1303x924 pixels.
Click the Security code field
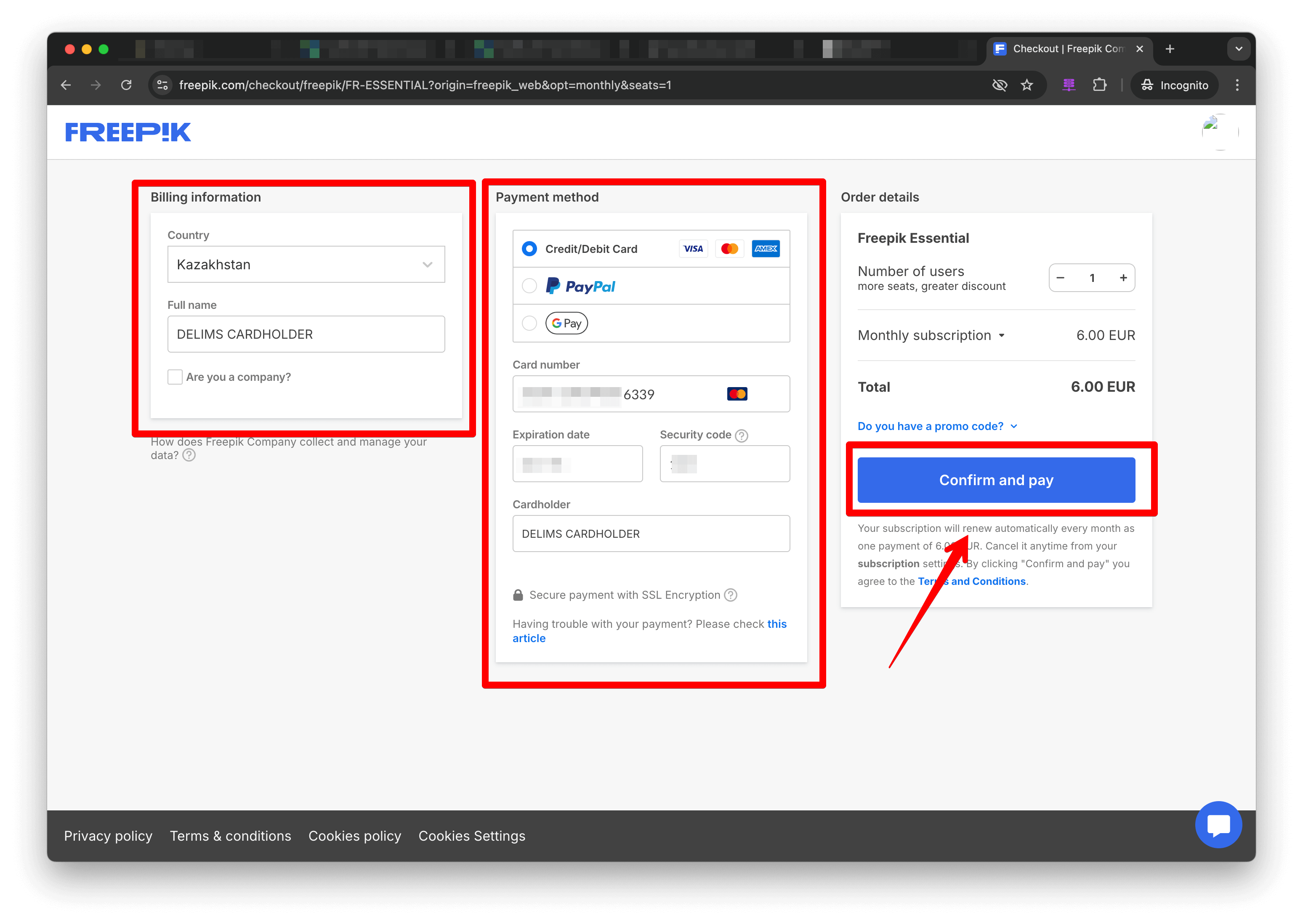click(724, 464)
